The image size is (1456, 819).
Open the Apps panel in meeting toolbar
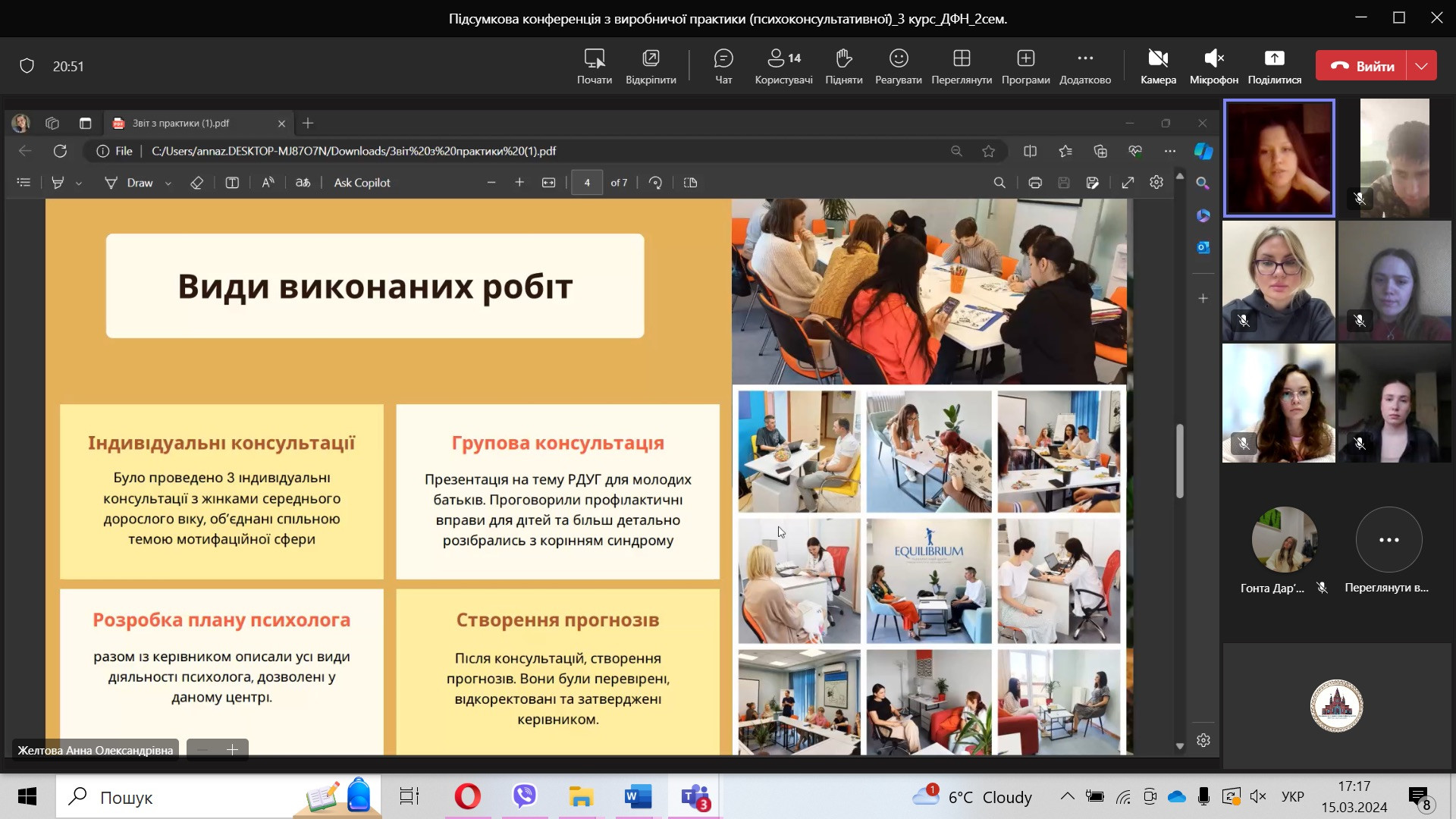point(1025,66)
